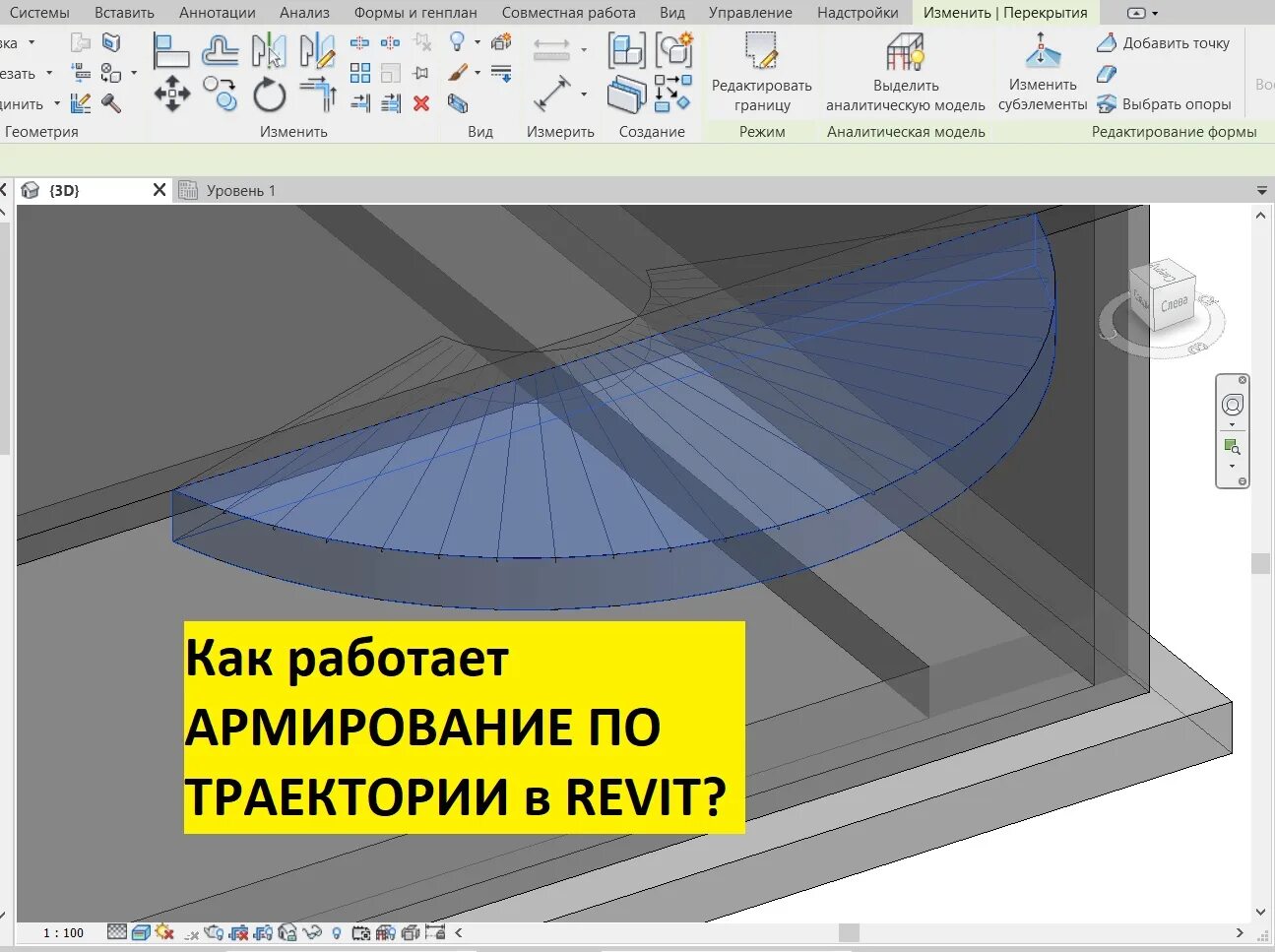Expand the ribbon display options dropdown
Viewport: 1275px width, 952px height.
pos(1155,13)
